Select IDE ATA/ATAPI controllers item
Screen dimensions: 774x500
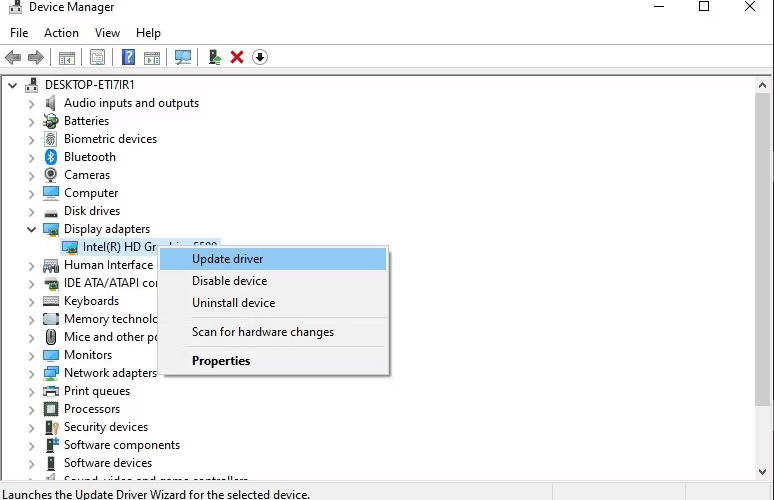tap(111, 283)
